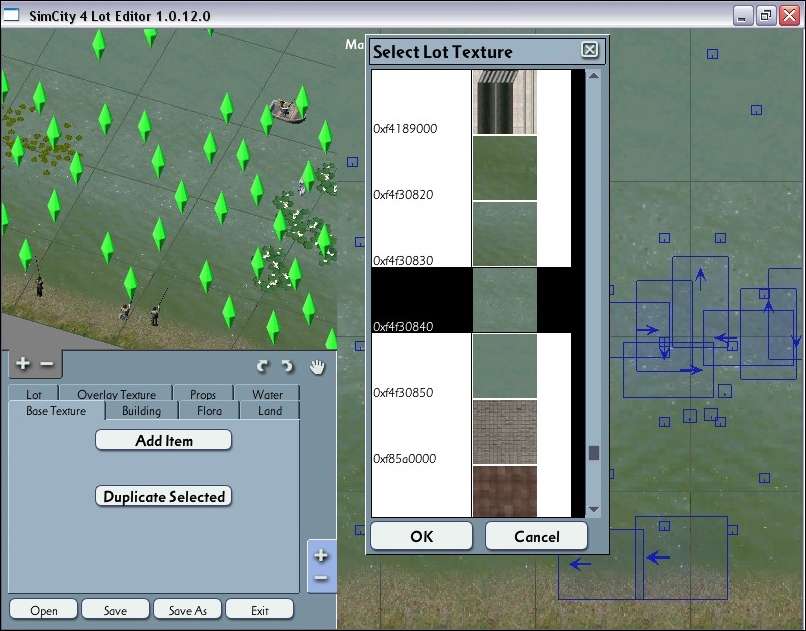Switch to the Overlay Texture tab
This screenshot has width=806, height=631.
click(116, 393)
